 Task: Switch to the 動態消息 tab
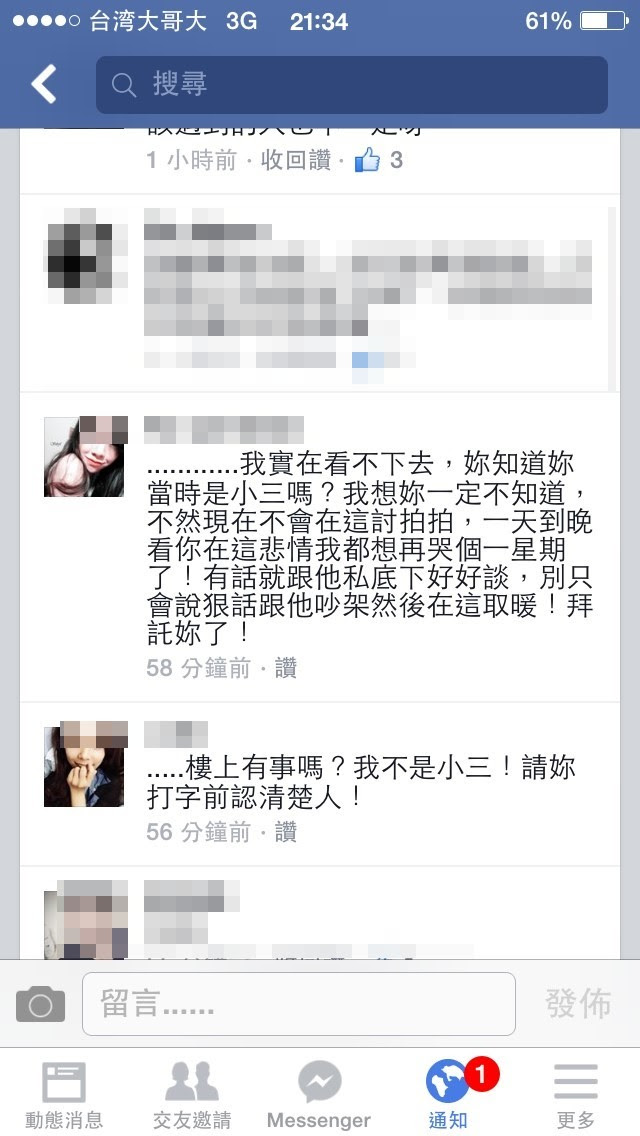pos(64,1095)
